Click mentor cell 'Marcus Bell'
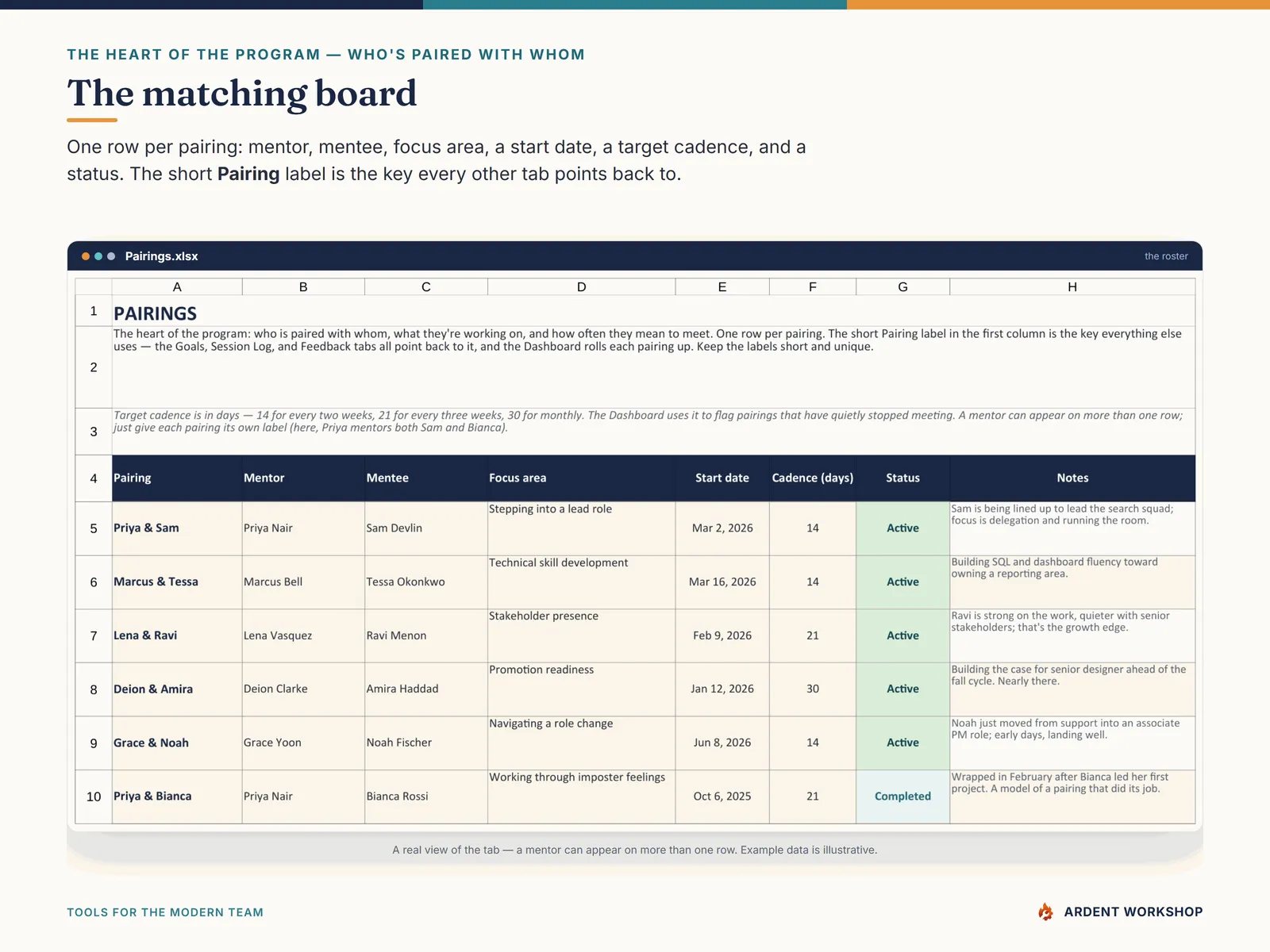The image size is (1270, 952). click(x=303, y=582)
